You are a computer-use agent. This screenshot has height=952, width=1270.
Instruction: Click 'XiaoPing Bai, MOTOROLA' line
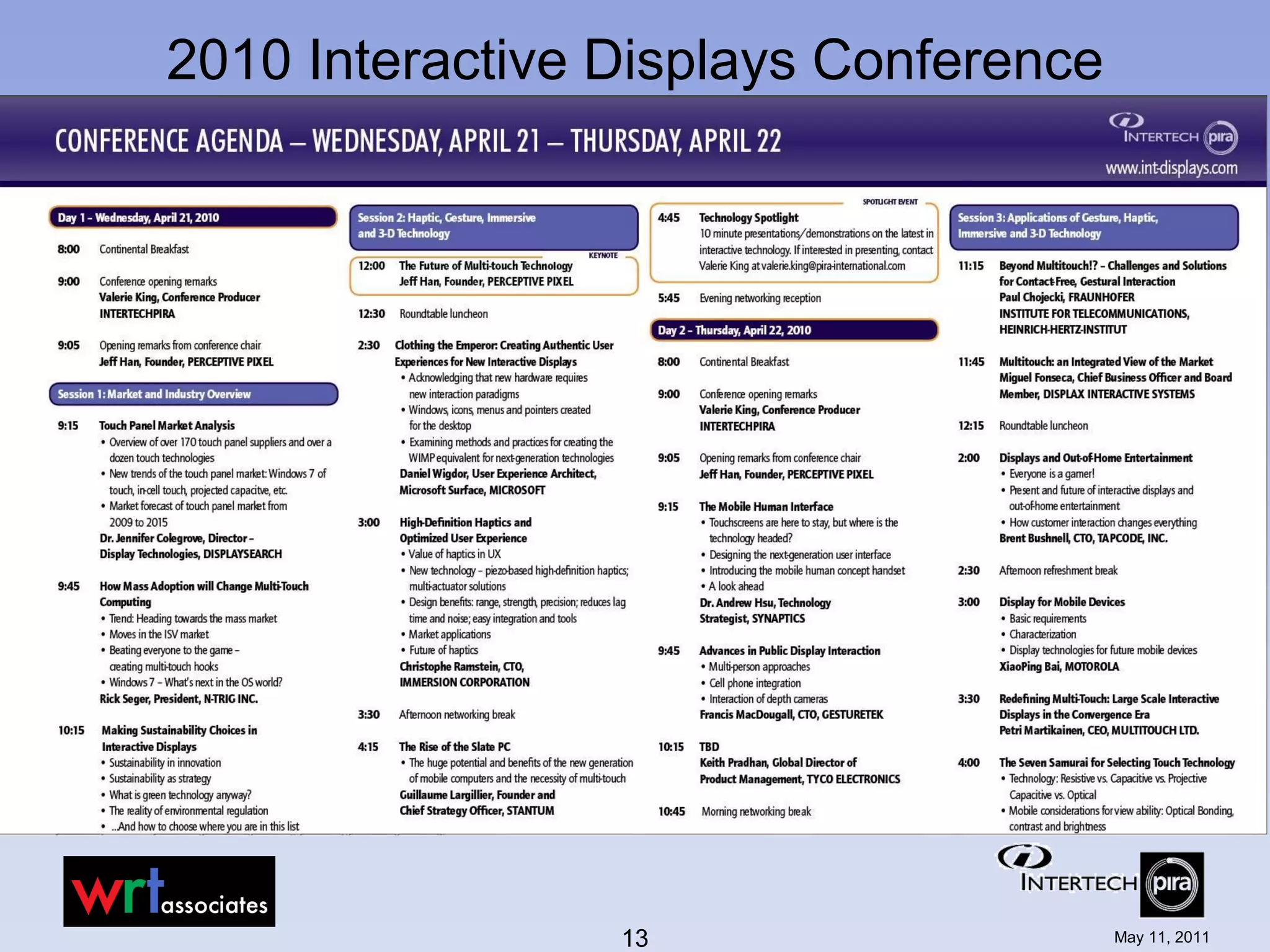(x=1059, y=667)
